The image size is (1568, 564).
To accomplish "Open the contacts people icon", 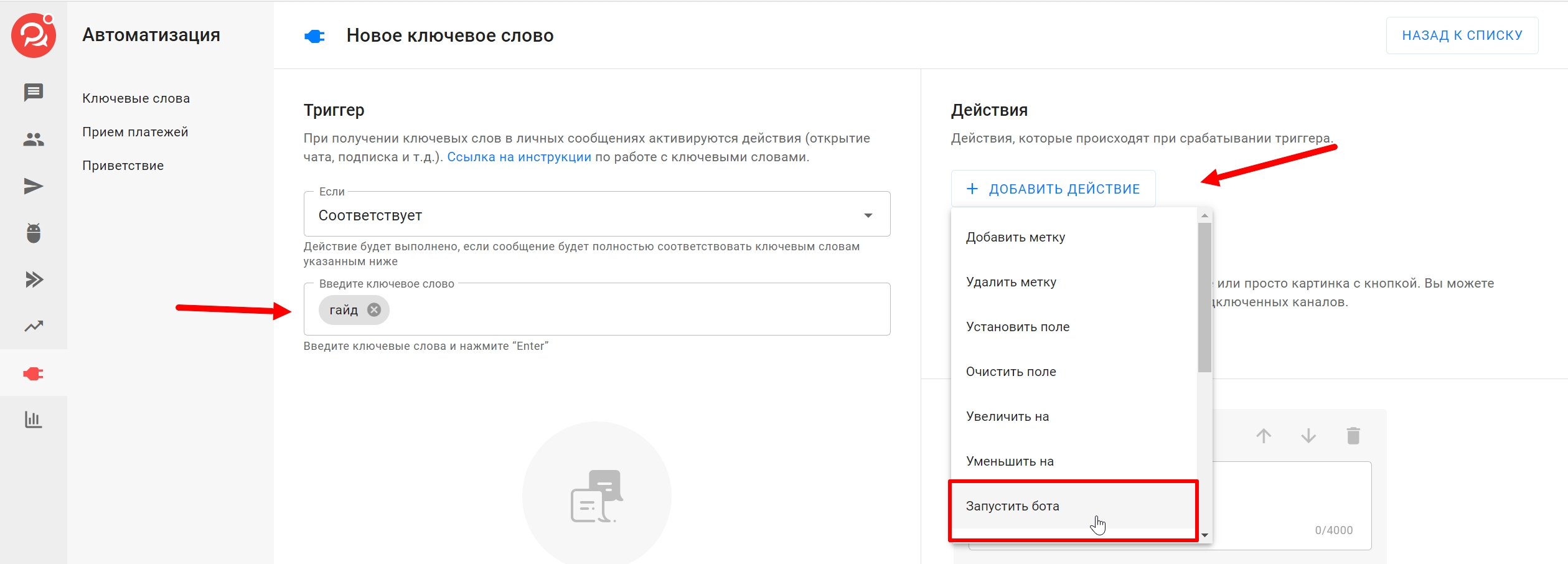I will [x=34, y=139].
